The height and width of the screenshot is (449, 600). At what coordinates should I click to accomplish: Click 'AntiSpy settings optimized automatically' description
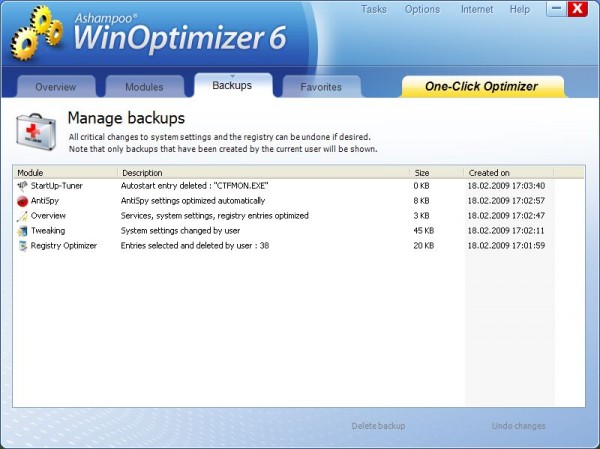click(x=193, y=201)
